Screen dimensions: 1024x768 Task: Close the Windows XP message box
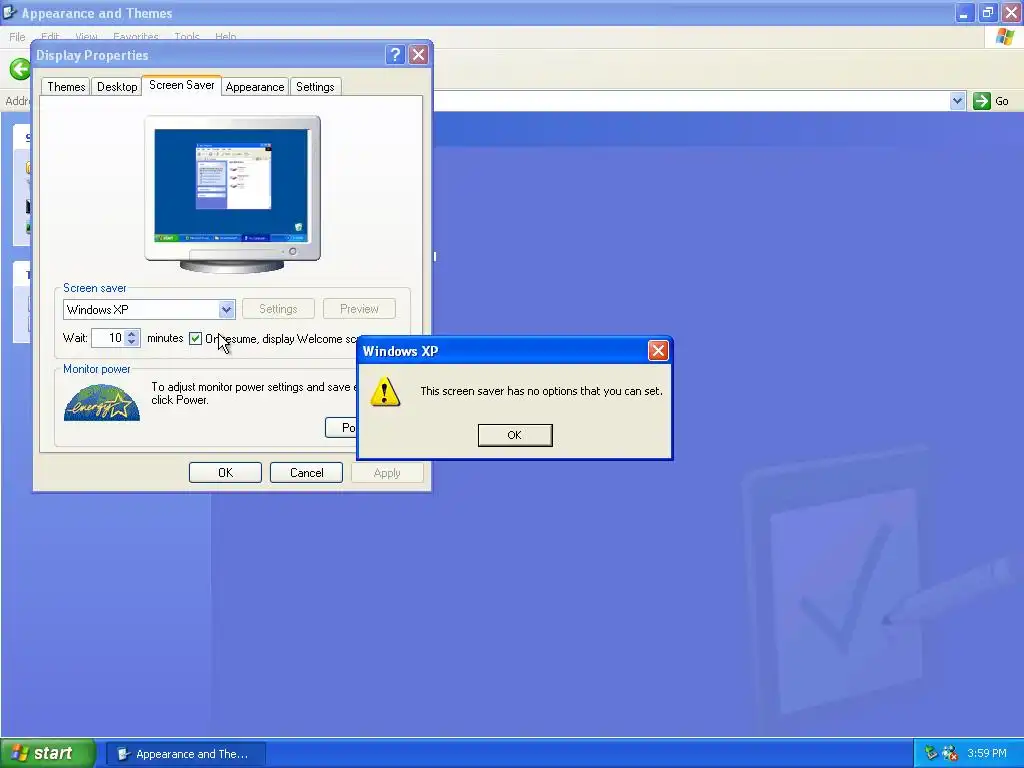658,351
